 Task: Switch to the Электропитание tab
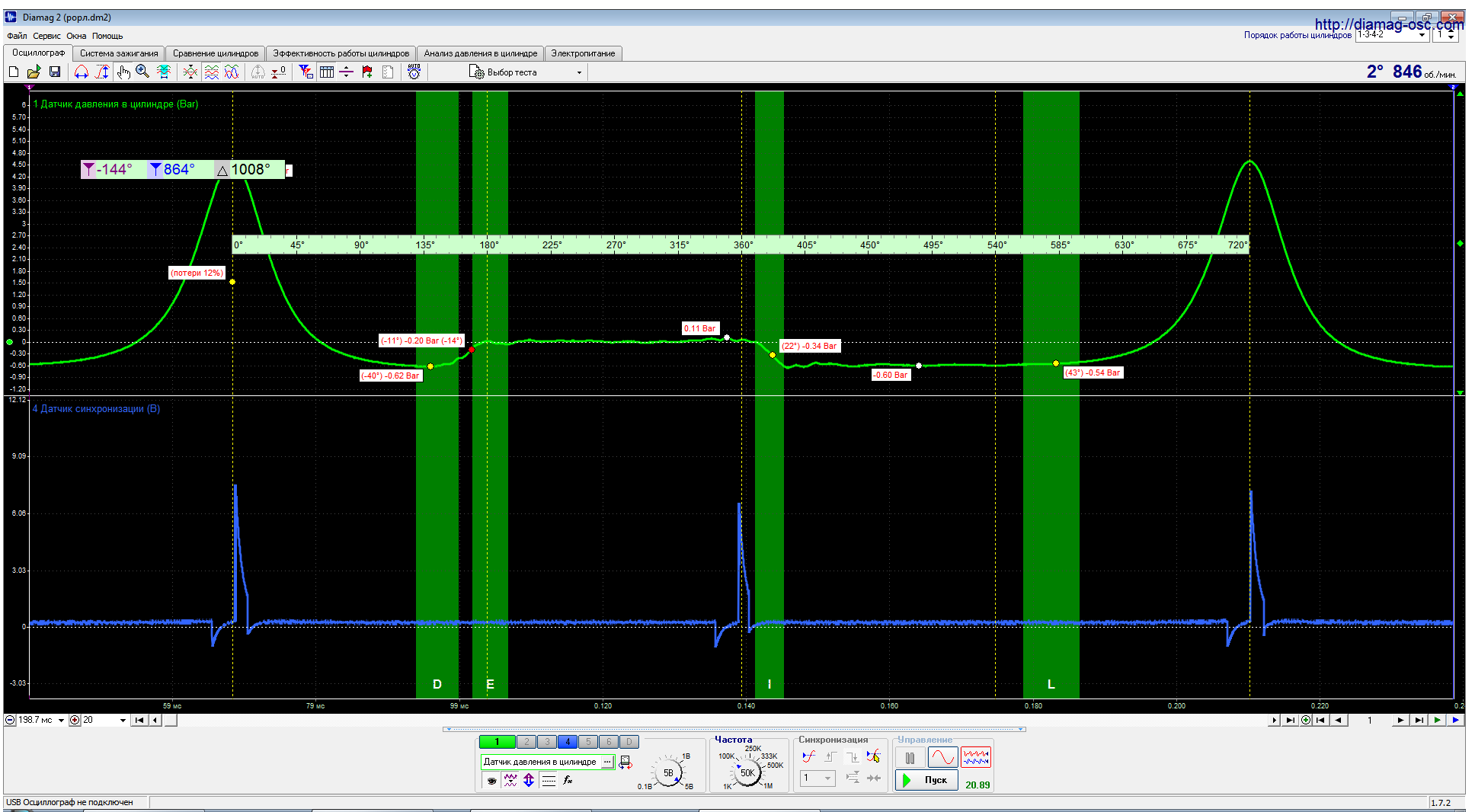tap(583, 53)
